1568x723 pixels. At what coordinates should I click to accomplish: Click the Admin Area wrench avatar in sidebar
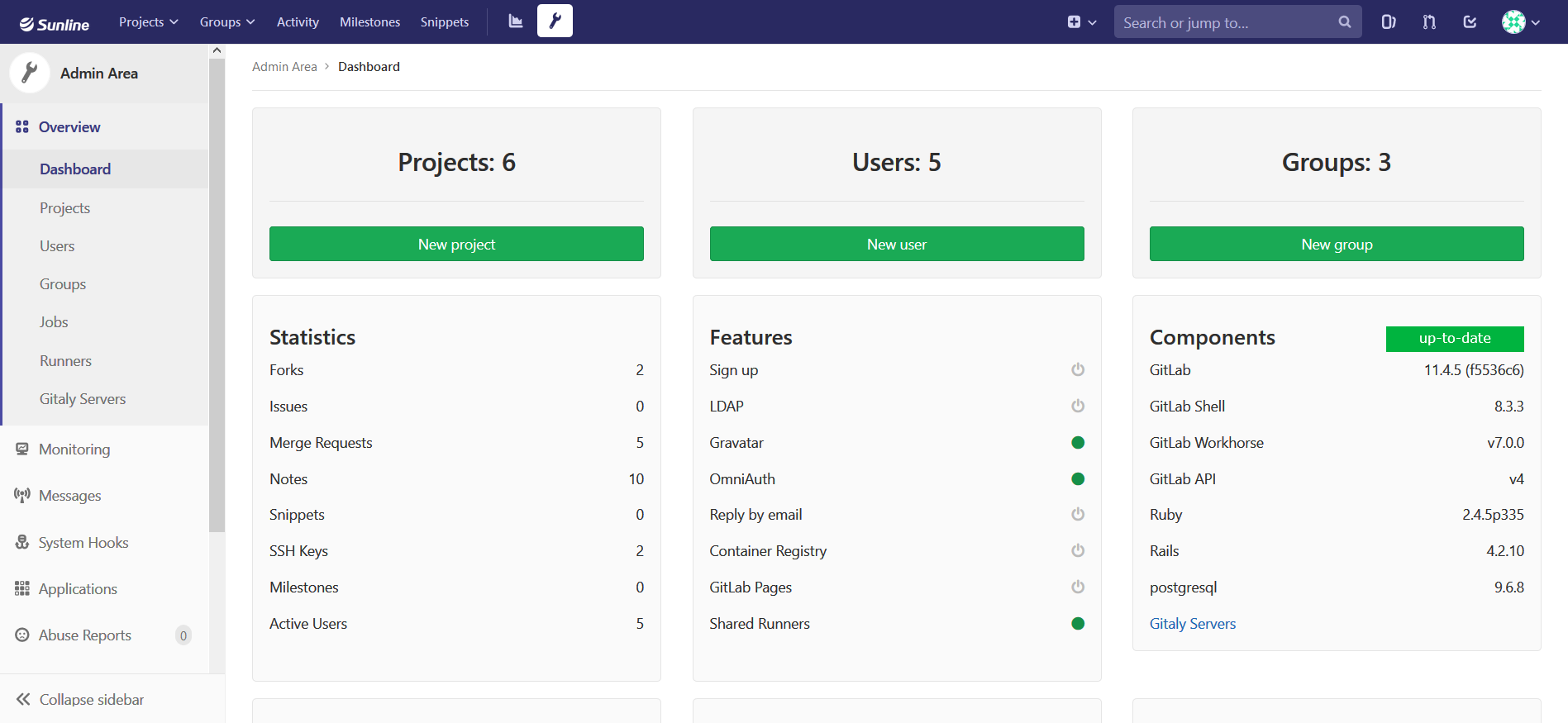(x=30, y=74)
